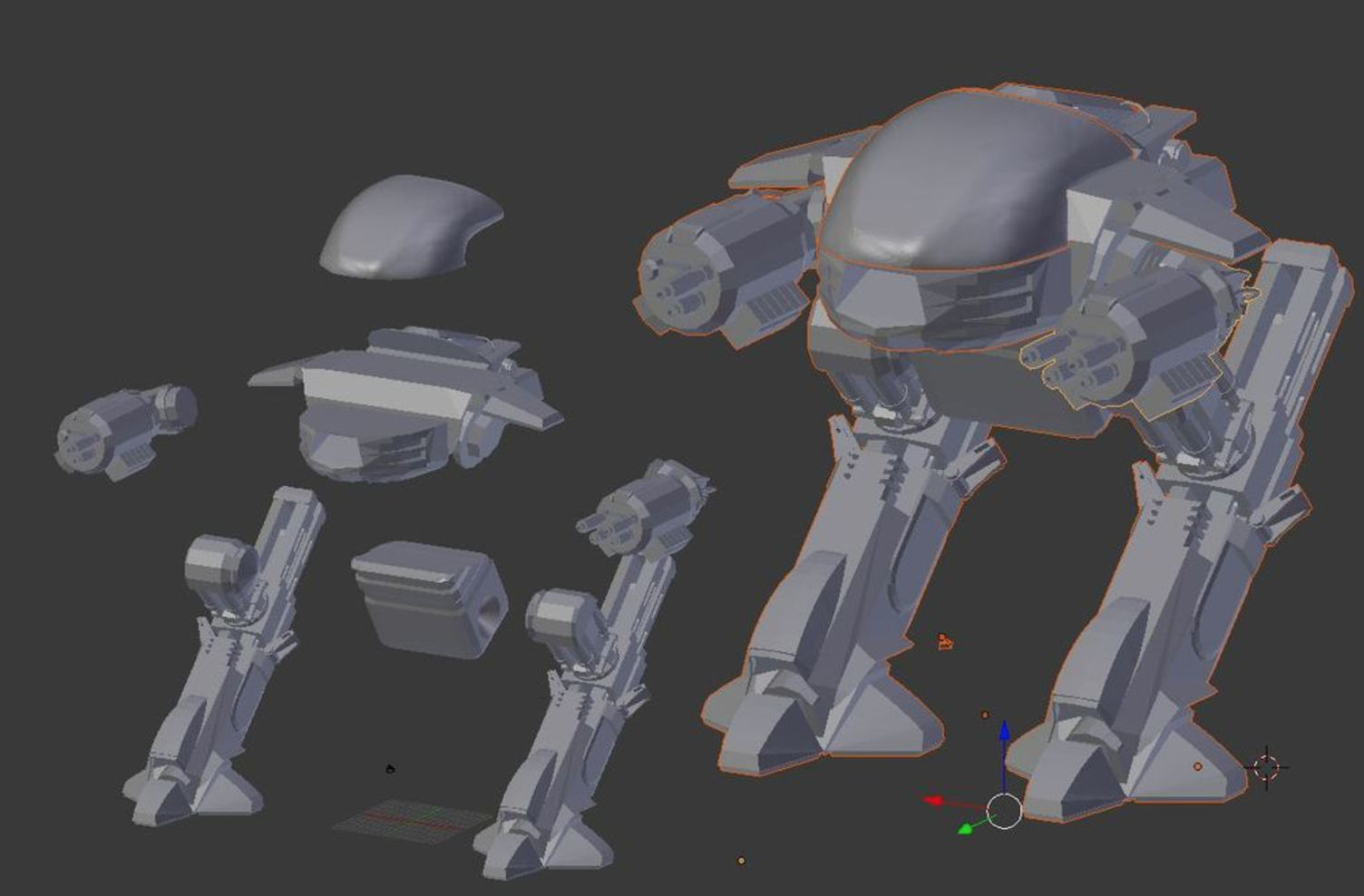Click the white gizmo center circle
Viewport: 1364px width, 896px height.
click(1004, 811)
